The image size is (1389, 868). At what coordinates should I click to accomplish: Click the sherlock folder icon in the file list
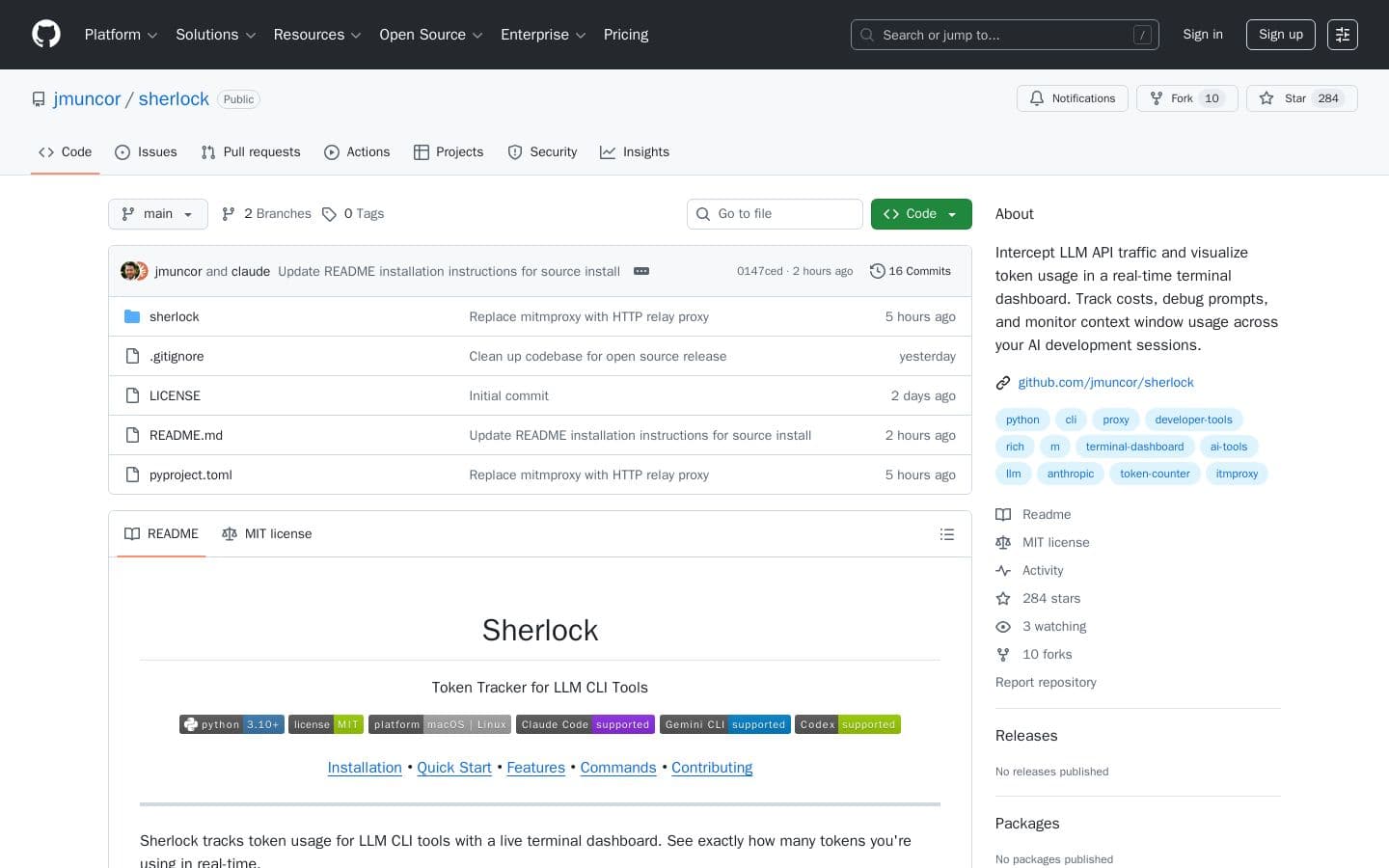(x=132, y=316)
